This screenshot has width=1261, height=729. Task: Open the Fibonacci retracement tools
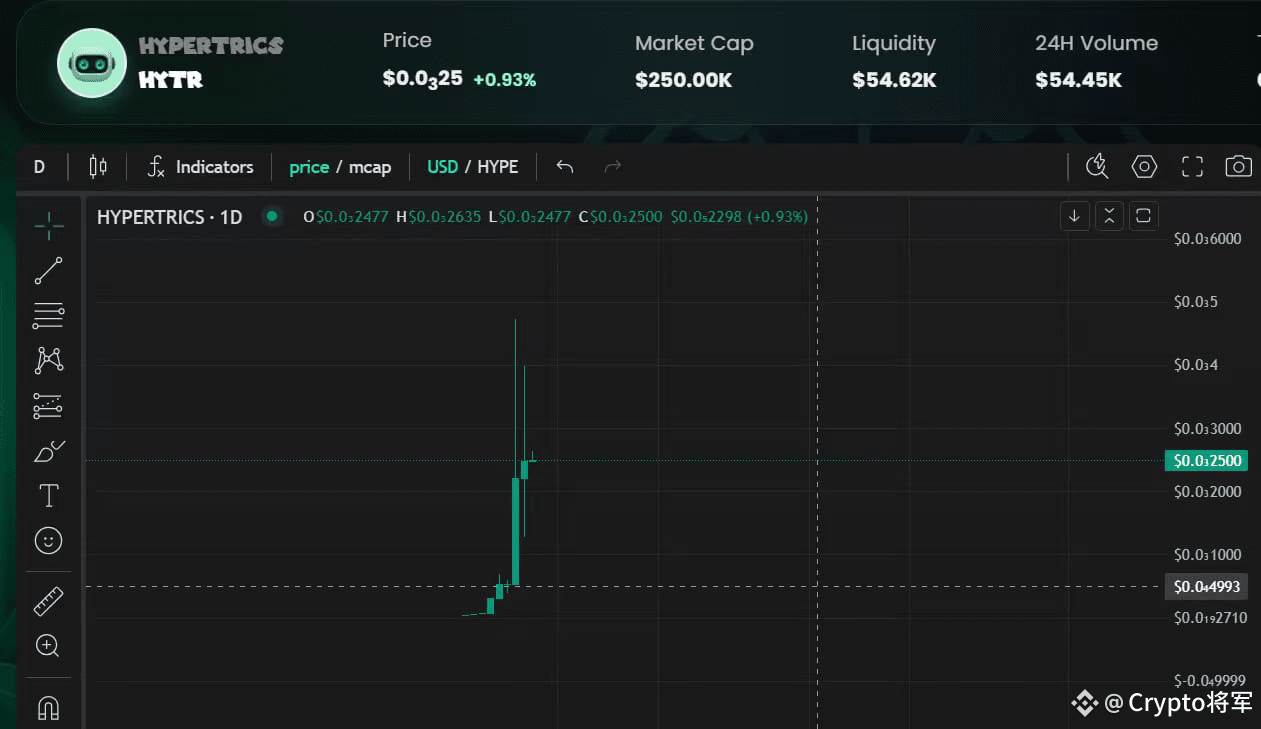point(48,316)
